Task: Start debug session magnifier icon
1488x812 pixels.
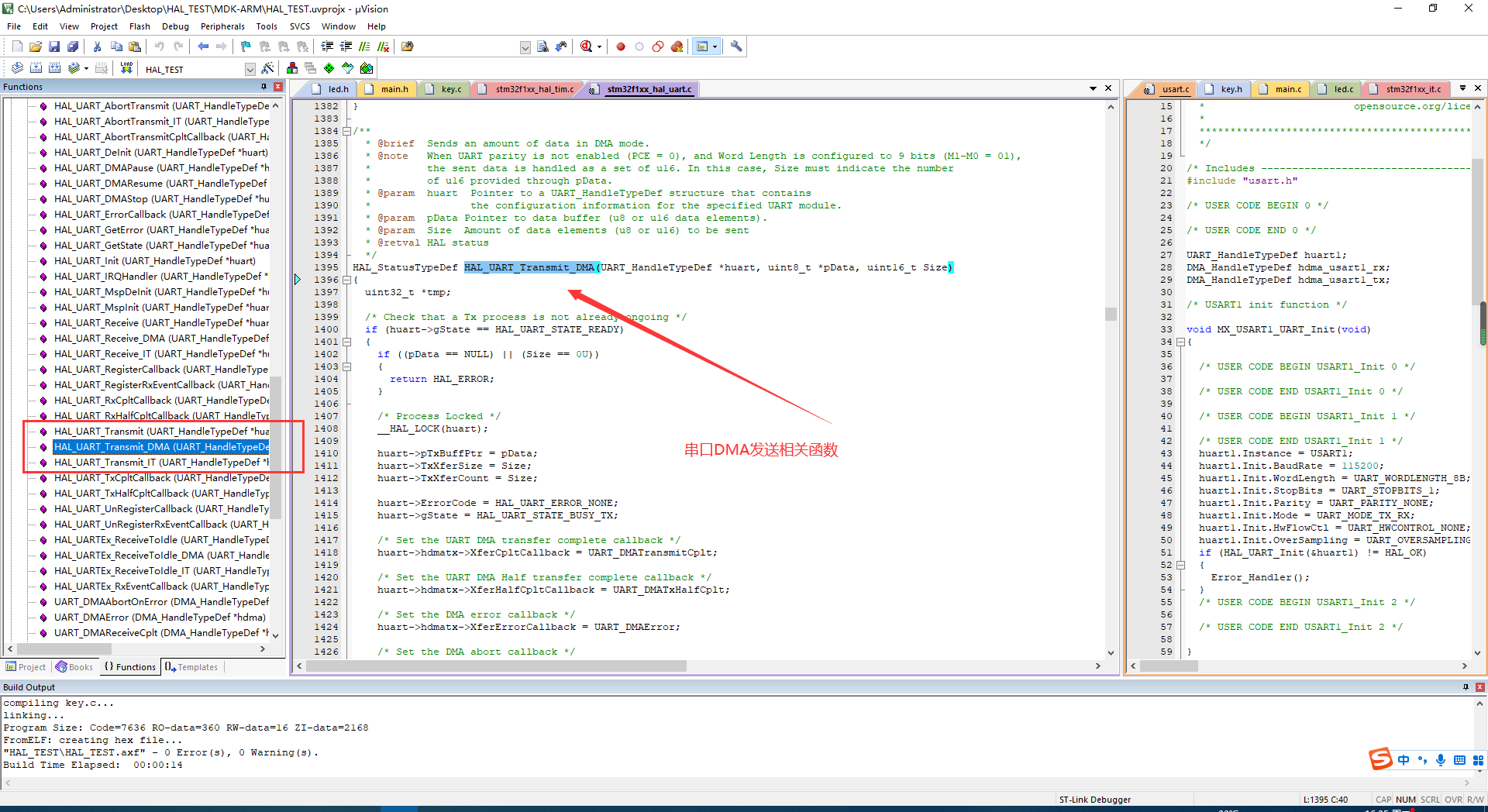Action: [587, 46]
